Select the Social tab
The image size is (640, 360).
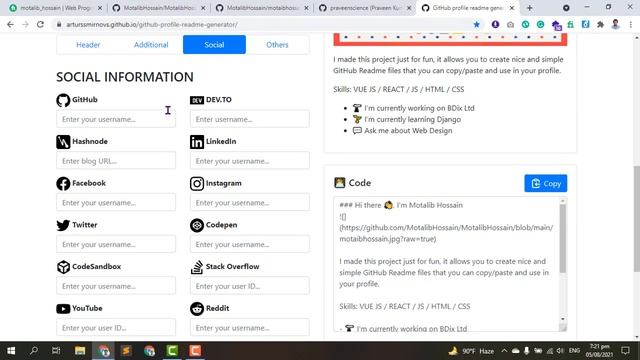click(214, 44)
